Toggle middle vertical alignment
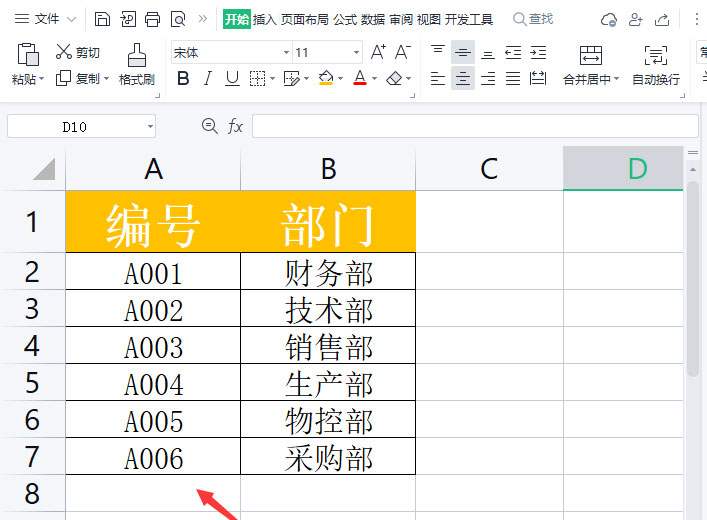The width and height of the screenshot is (707, 520). tap(463, 53)
